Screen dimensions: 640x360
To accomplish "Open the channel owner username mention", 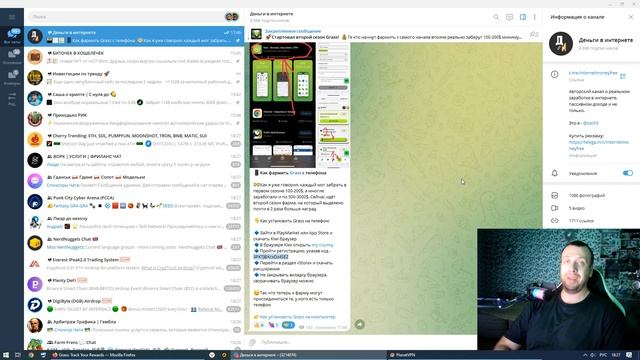I will [591, 123].
